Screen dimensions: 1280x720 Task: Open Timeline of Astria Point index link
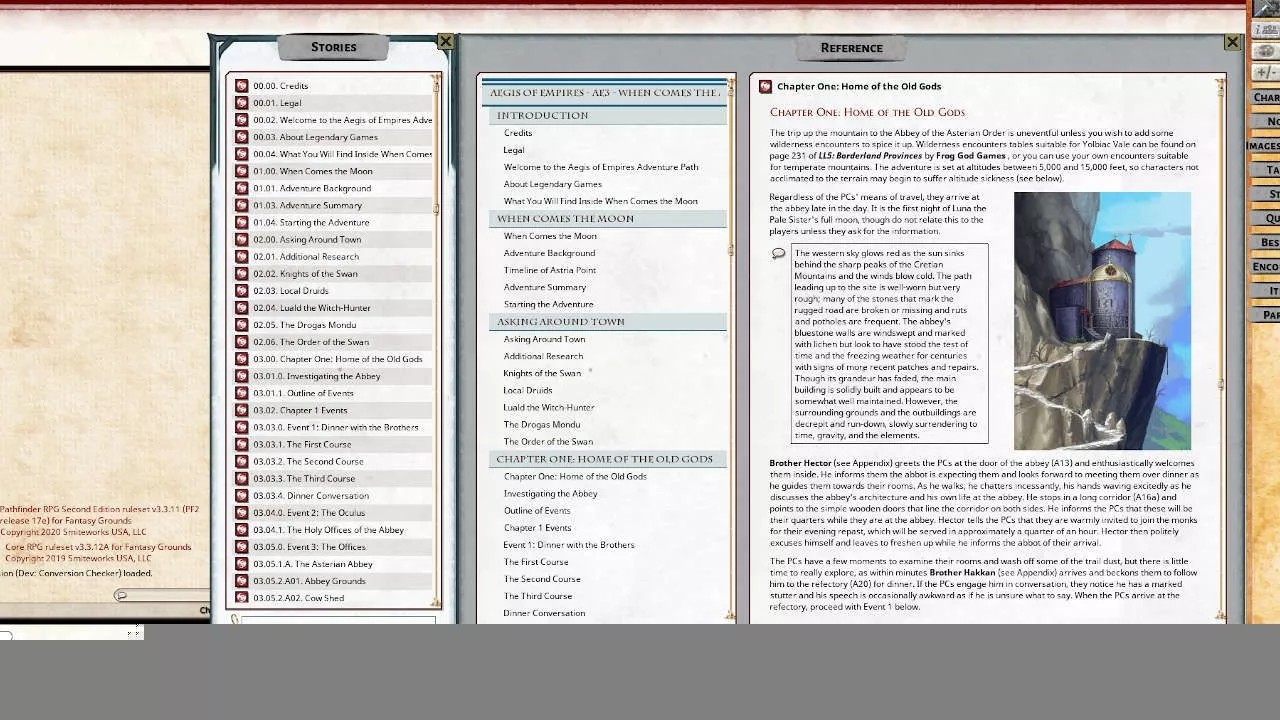click(550, 270)
